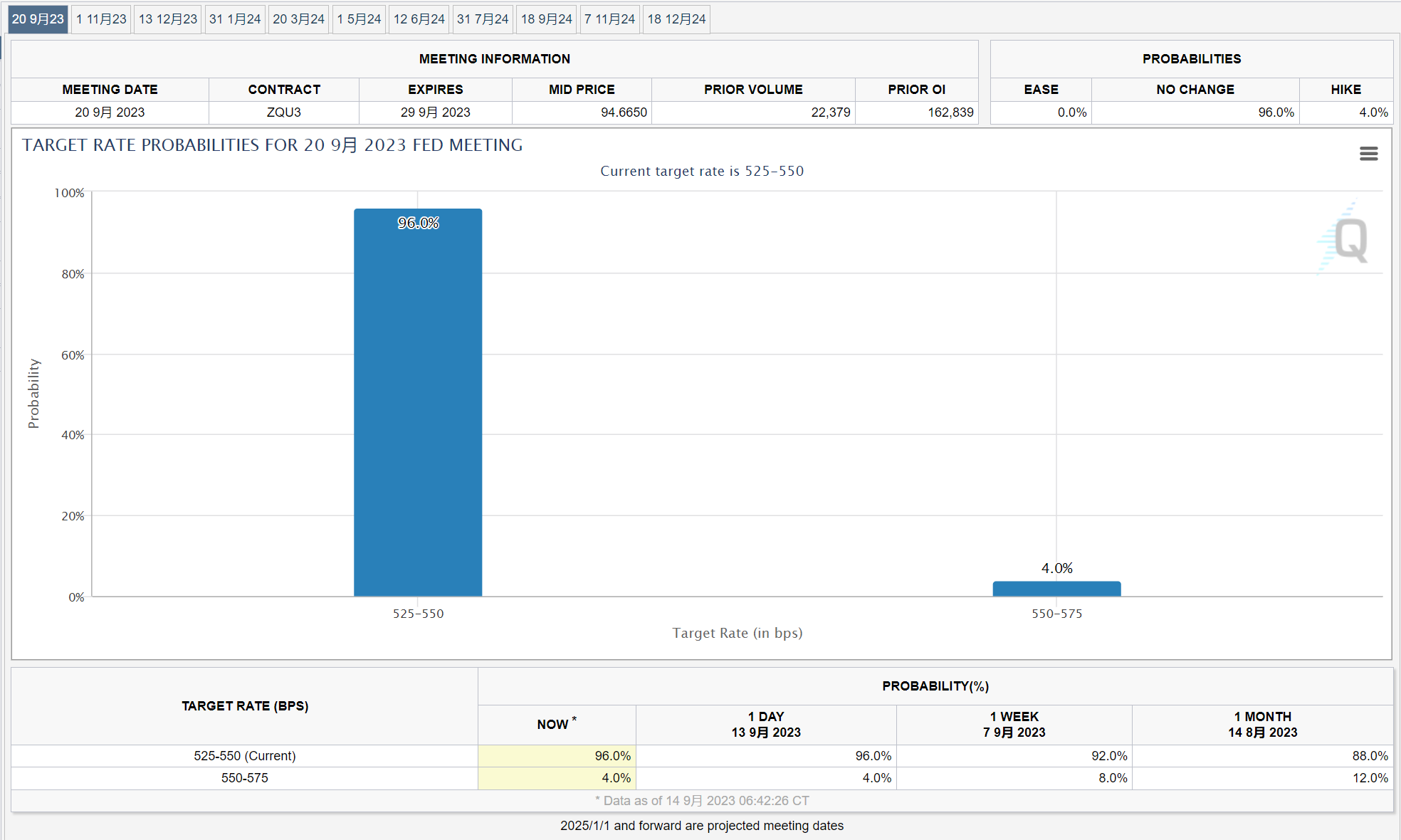Click the ZQU3 contract cell
1401x840 pixels.
pyautogui.click(x=283, y=112)
